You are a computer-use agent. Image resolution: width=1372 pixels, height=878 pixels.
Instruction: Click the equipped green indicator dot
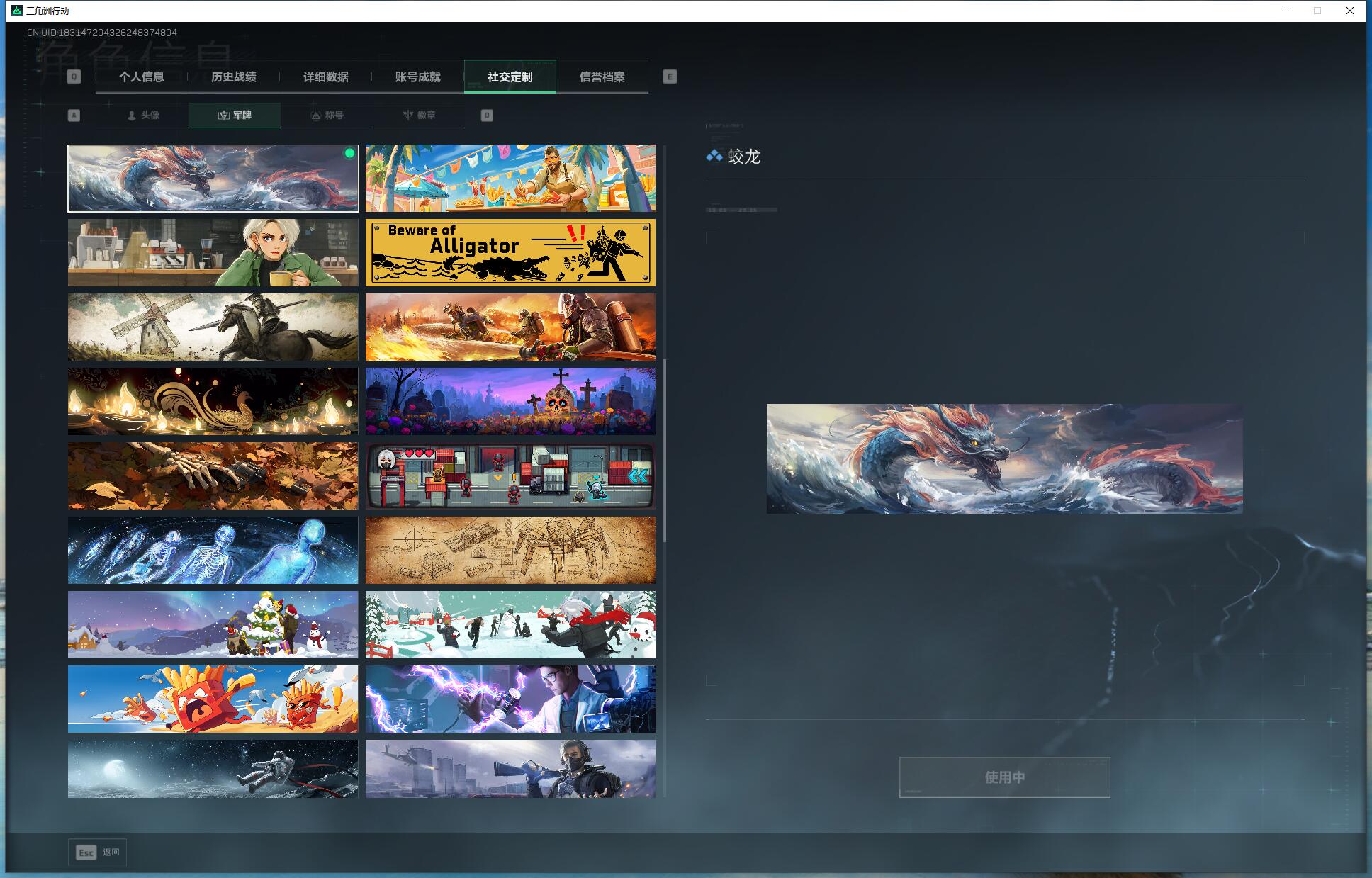(x=349, y=153)
